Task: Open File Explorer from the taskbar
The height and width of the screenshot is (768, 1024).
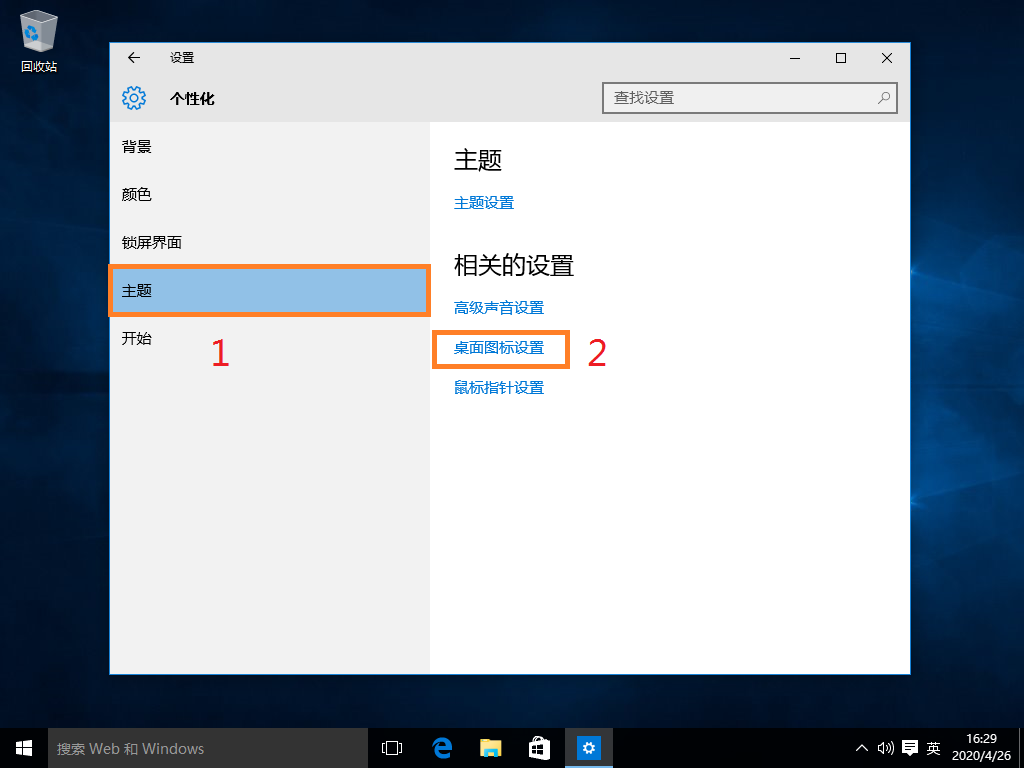Action: point(489,747)
